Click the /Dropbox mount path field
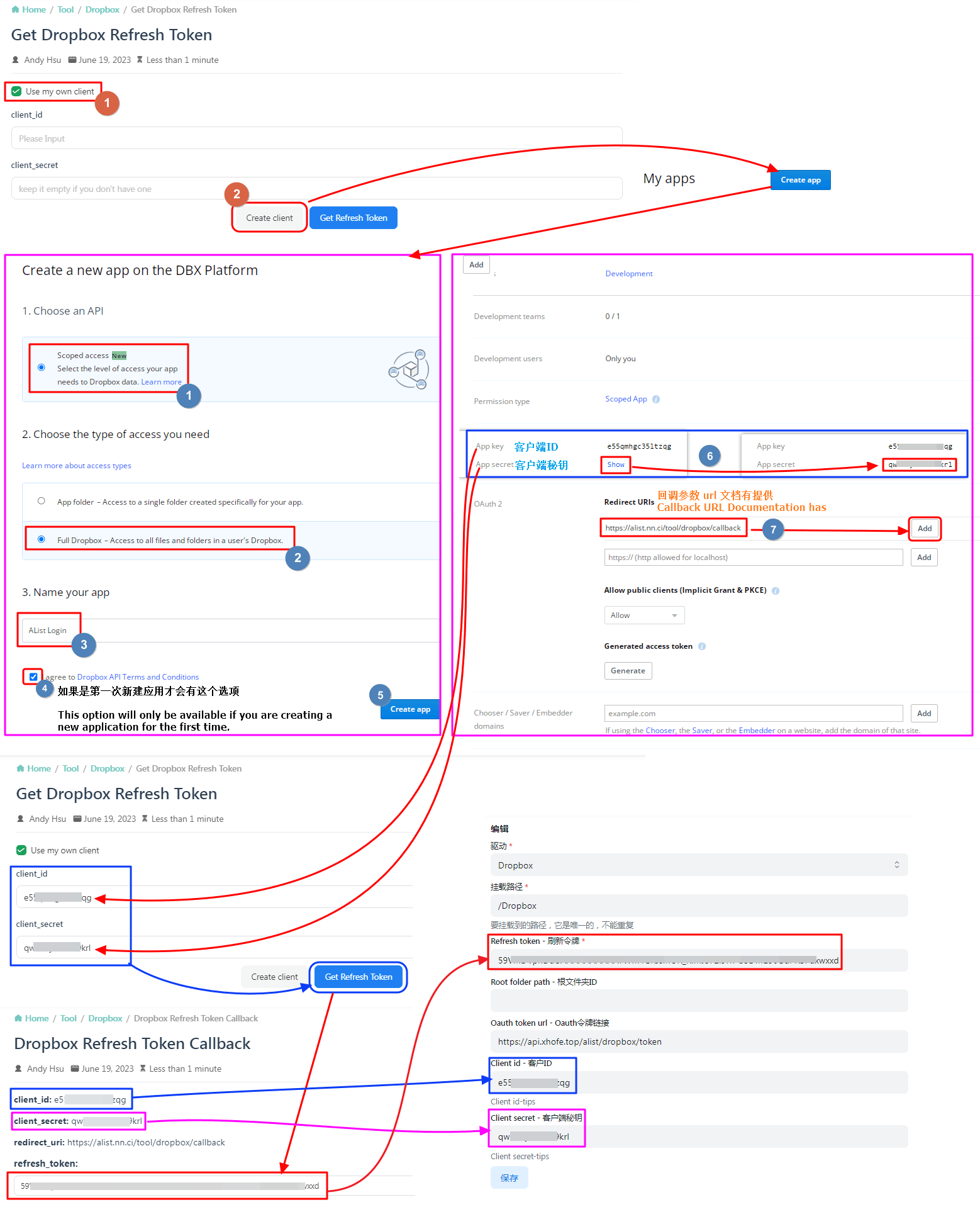Screen dimensions: 980x1224 pyautogui.click(x=699, y=906)
